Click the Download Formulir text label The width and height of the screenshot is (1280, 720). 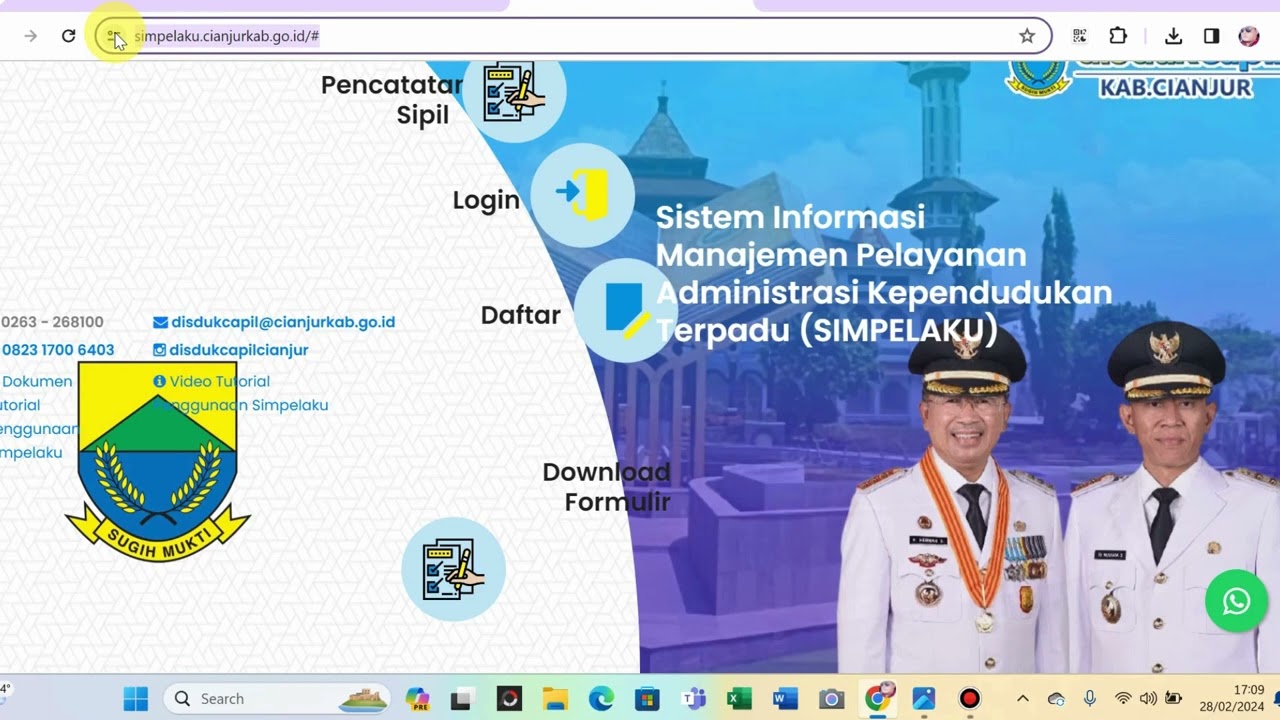coord(607,487)
